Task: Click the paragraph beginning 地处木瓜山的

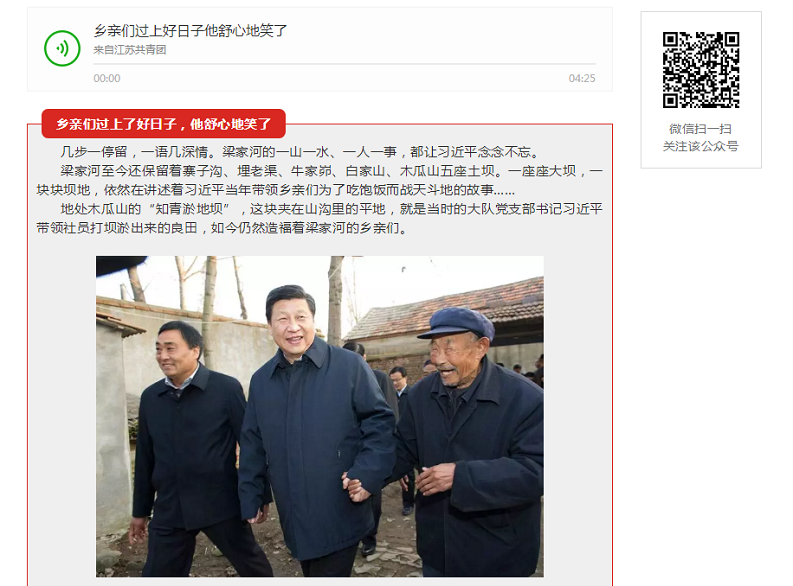Action: click(320, 218)
